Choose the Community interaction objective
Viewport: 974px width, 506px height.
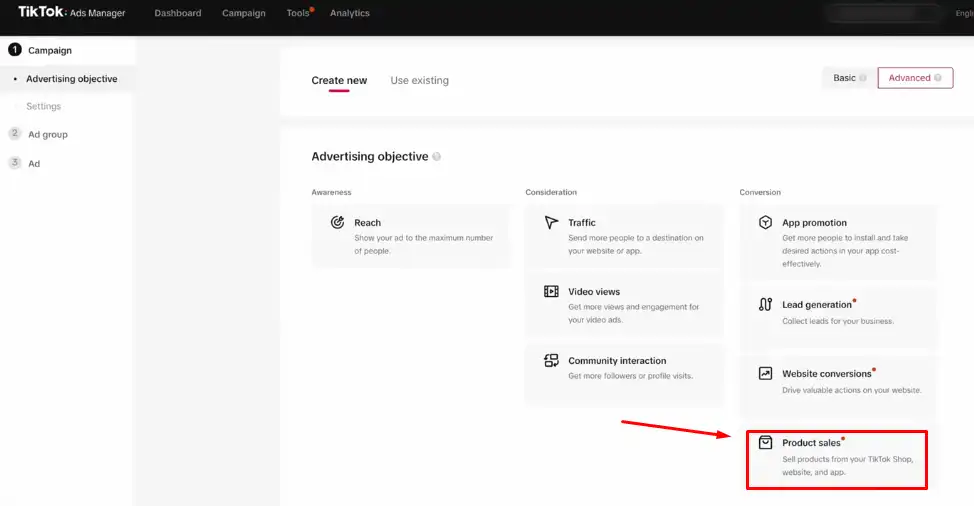(x=625, y=374)
